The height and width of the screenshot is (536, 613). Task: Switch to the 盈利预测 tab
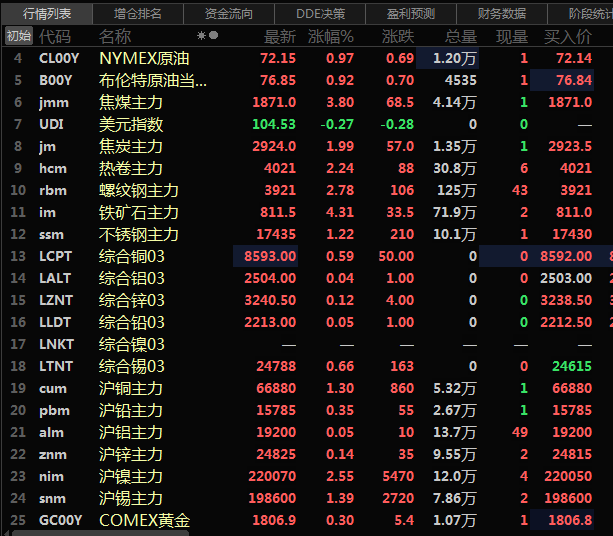[x=411, y=13]
